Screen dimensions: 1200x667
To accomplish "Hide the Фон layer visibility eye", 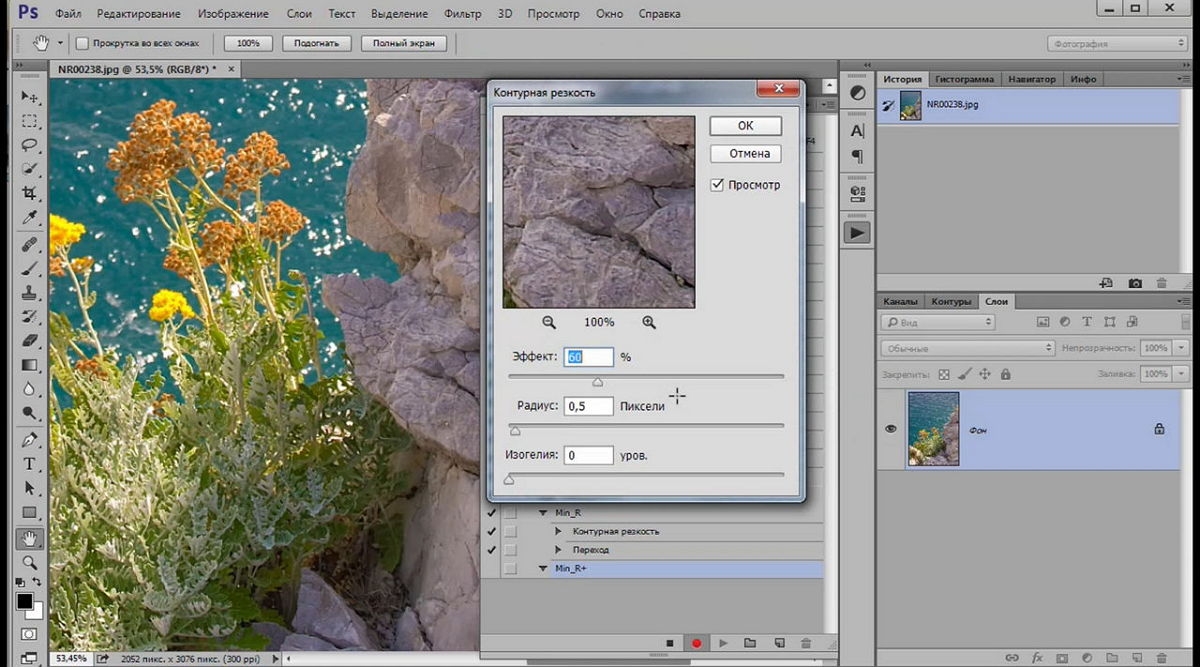I will (891, 429).
